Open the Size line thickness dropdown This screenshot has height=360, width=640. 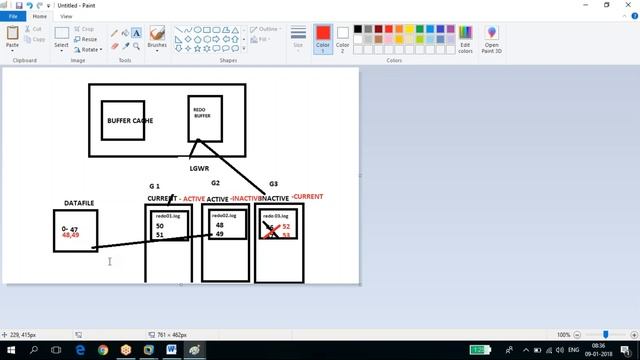click(x=298, y=39)
